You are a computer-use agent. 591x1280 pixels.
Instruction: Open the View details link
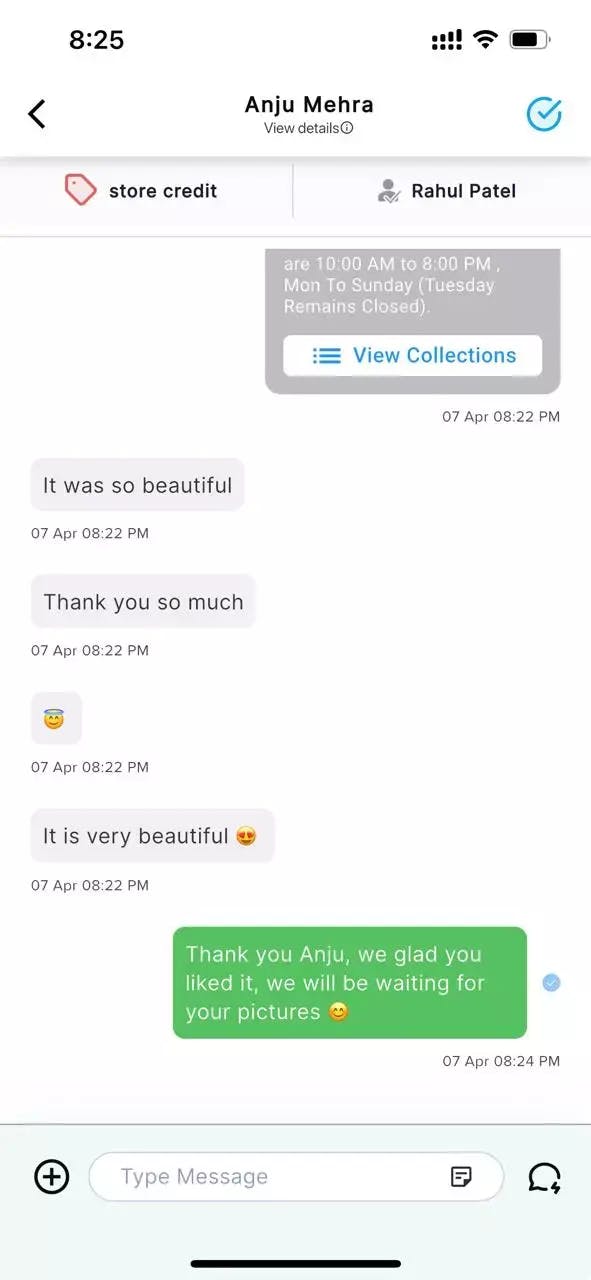(308, 128)
